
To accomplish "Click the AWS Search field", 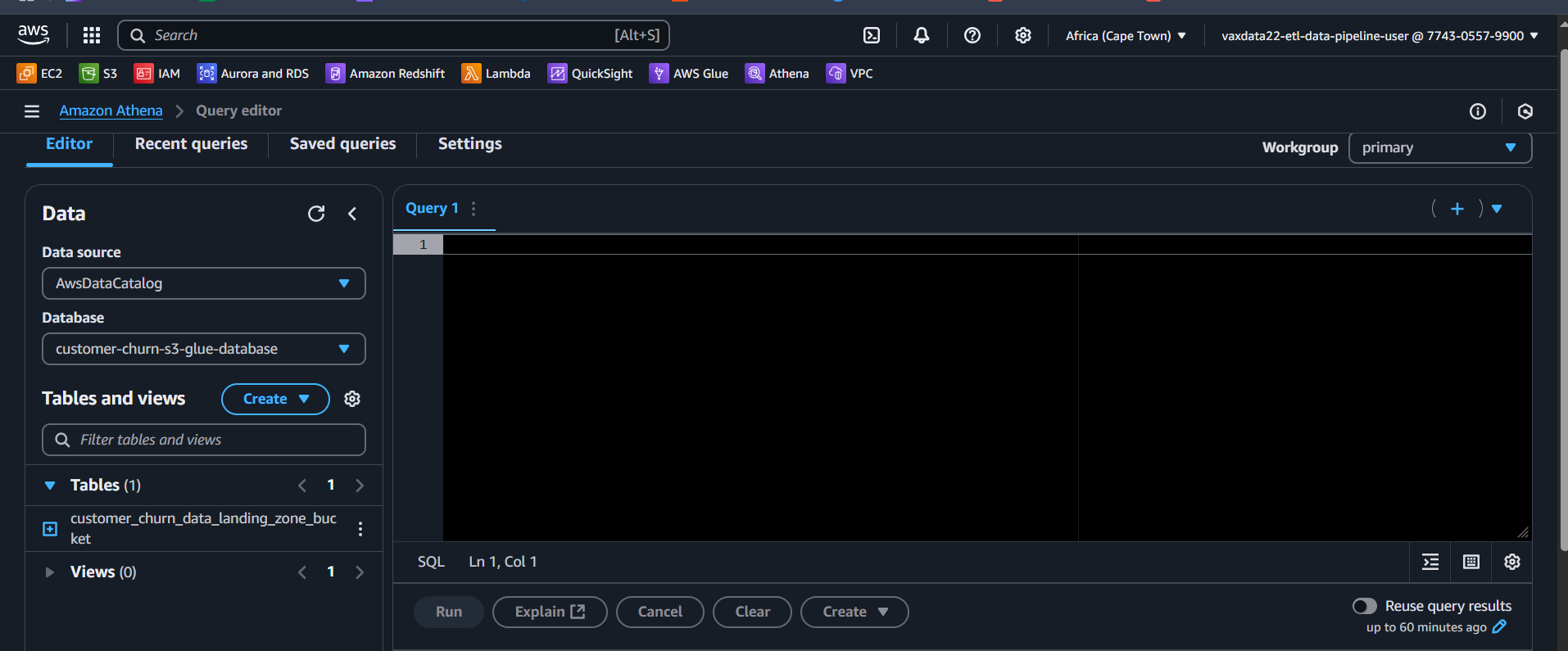I will (x=394, y=35).
